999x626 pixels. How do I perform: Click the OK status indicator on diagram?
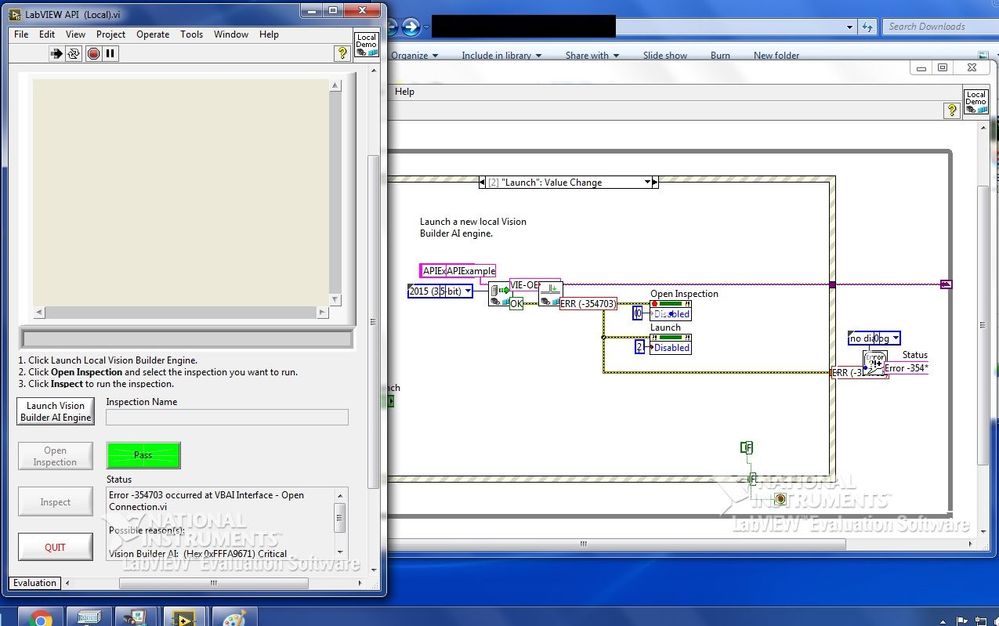point(516,304)
